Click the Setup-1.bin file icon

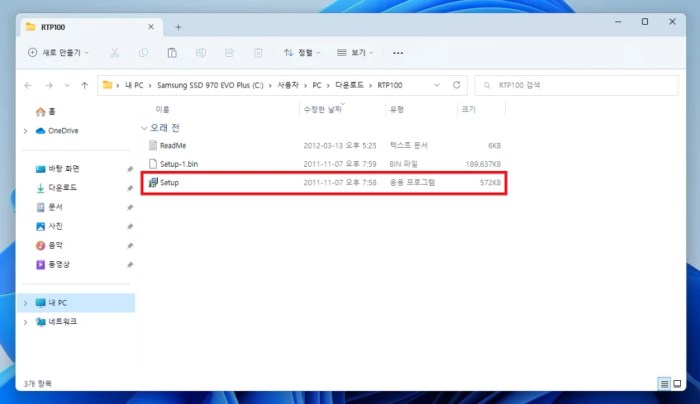[x=153, y=164]
